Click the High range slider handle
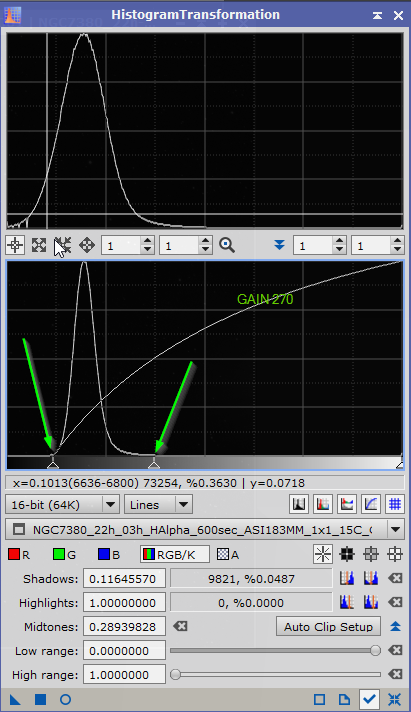The height and width of the screenshot is (712, 411). point(175,675)
